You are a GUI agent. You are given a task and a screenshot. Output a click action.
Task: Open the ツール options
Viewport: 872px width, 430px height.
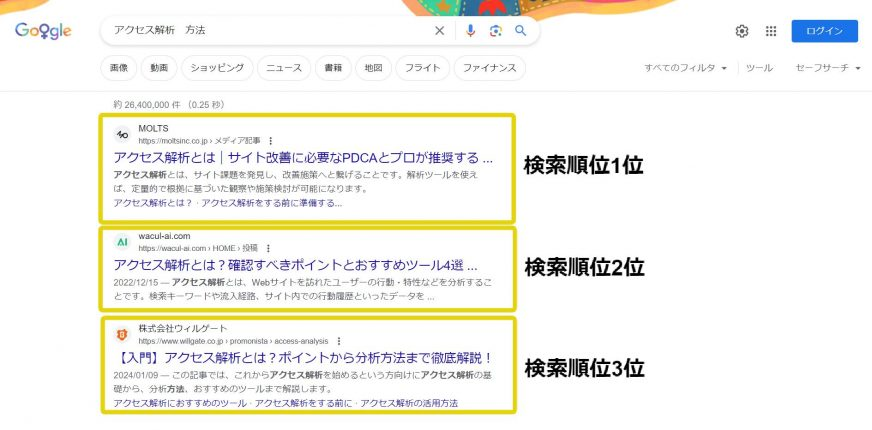point(759,68)
